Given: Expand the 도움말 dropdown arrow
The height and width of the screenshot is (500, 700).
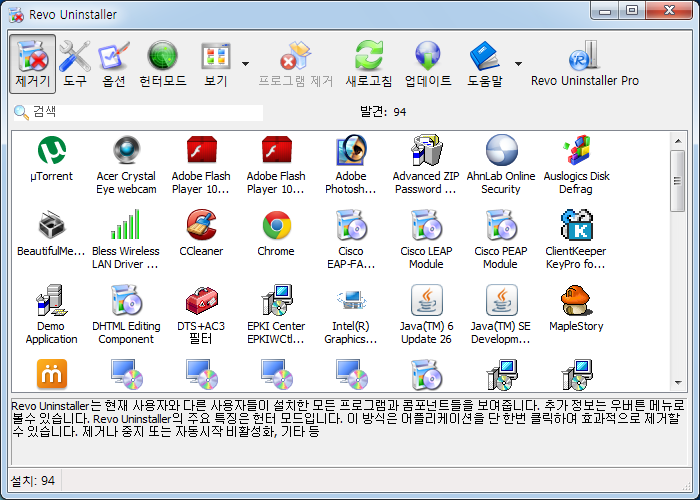Looking at the screenshot, I should click(x=518, y=64).
